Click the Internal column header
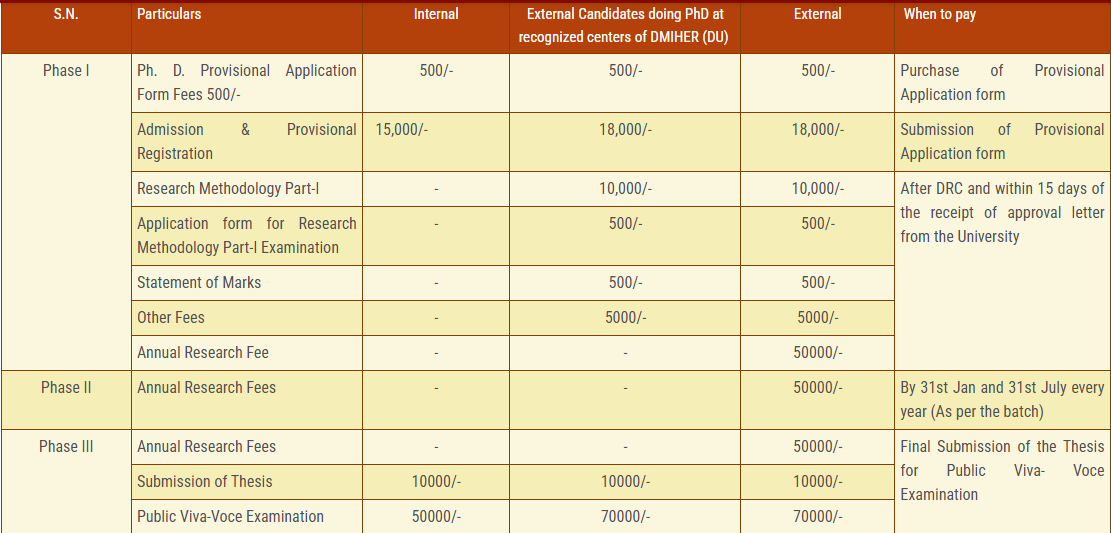This screenshot has height=533, width=1111. click(x=436, y=14)
